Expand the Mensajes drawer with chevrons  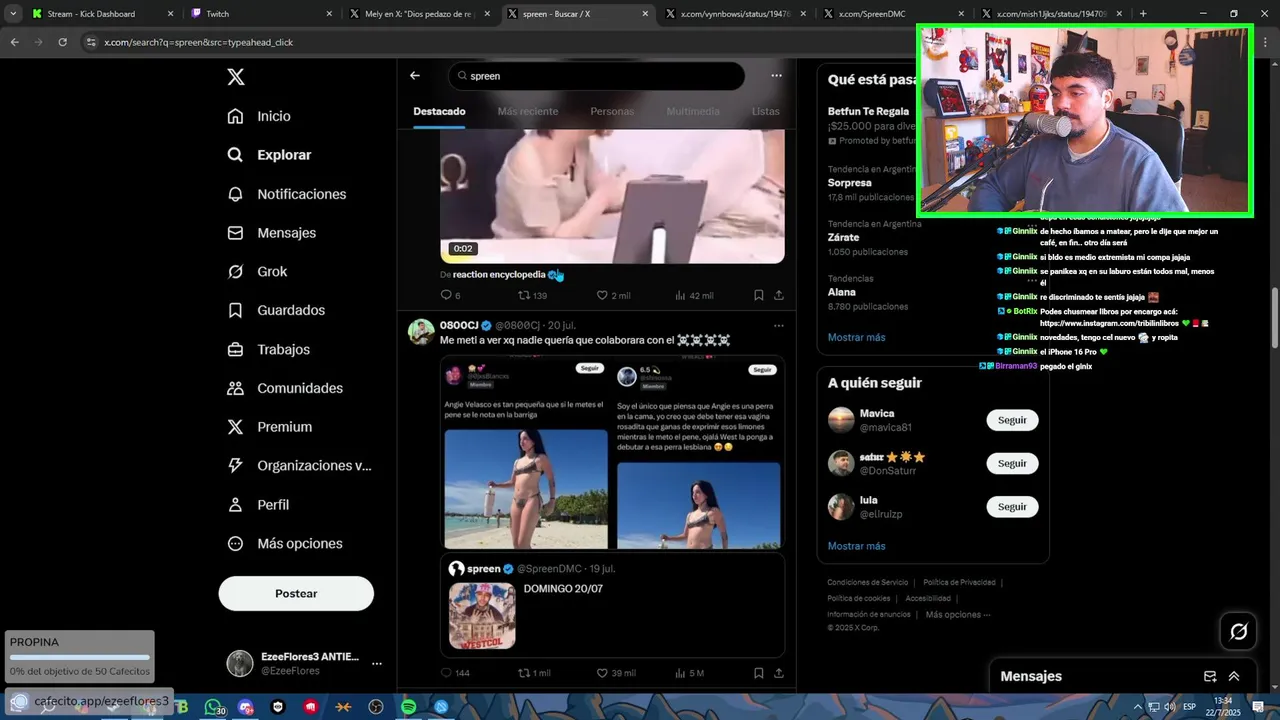click(x=1234, y=677)
